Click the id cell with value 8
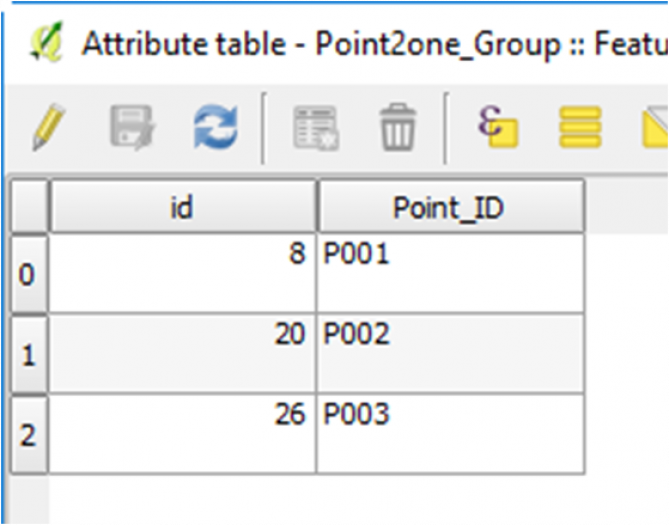 (x=183, y=273)
